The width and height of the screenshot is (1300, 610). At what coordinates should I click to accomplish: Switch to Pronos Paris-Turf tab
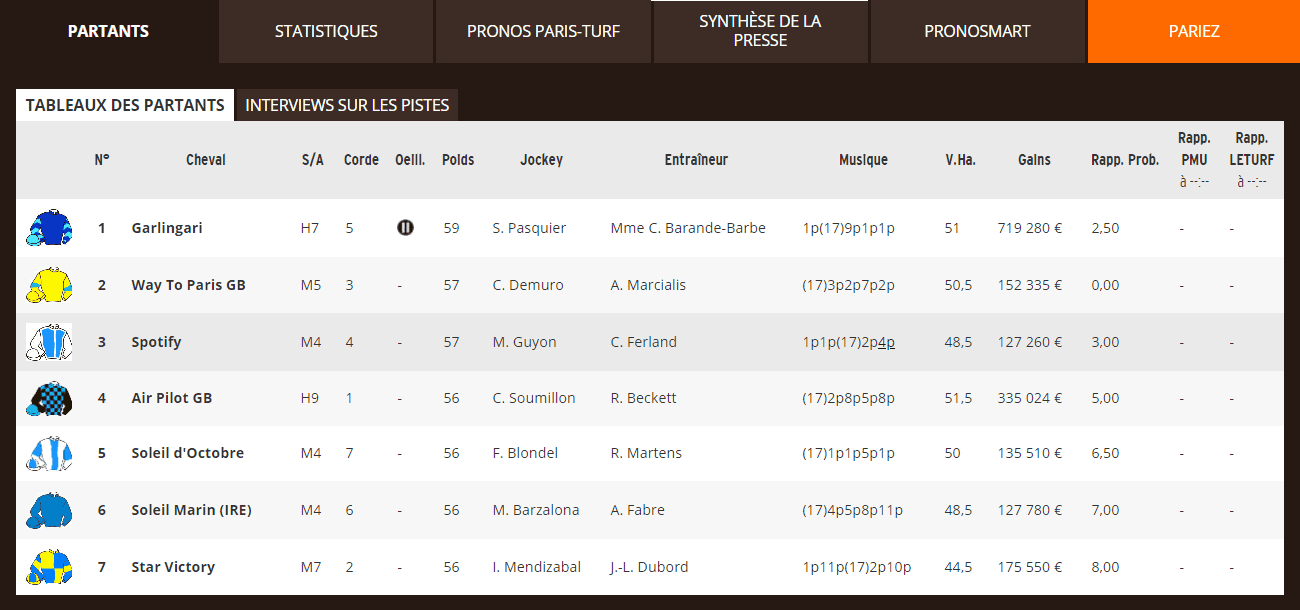tap(543, 31)
